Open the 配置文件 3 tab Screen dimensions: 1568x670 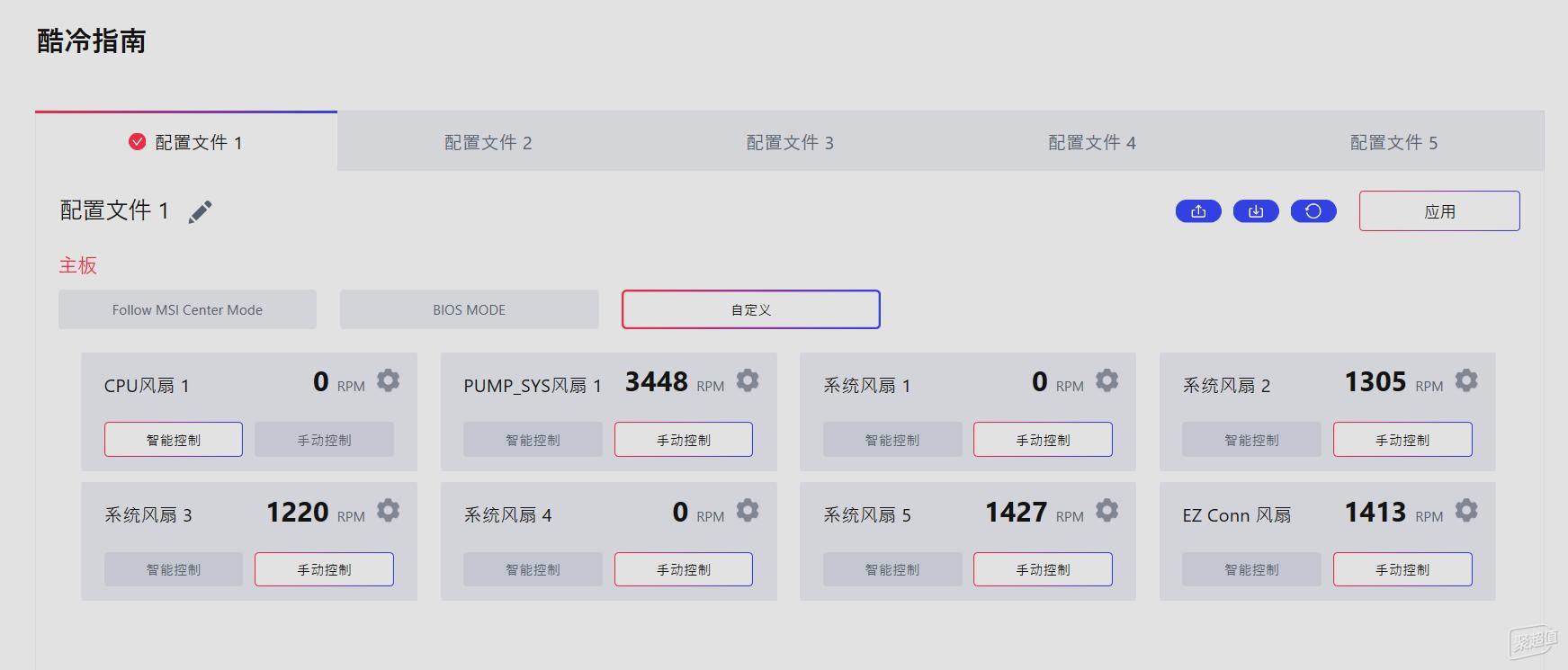click(x=789, y=143)
